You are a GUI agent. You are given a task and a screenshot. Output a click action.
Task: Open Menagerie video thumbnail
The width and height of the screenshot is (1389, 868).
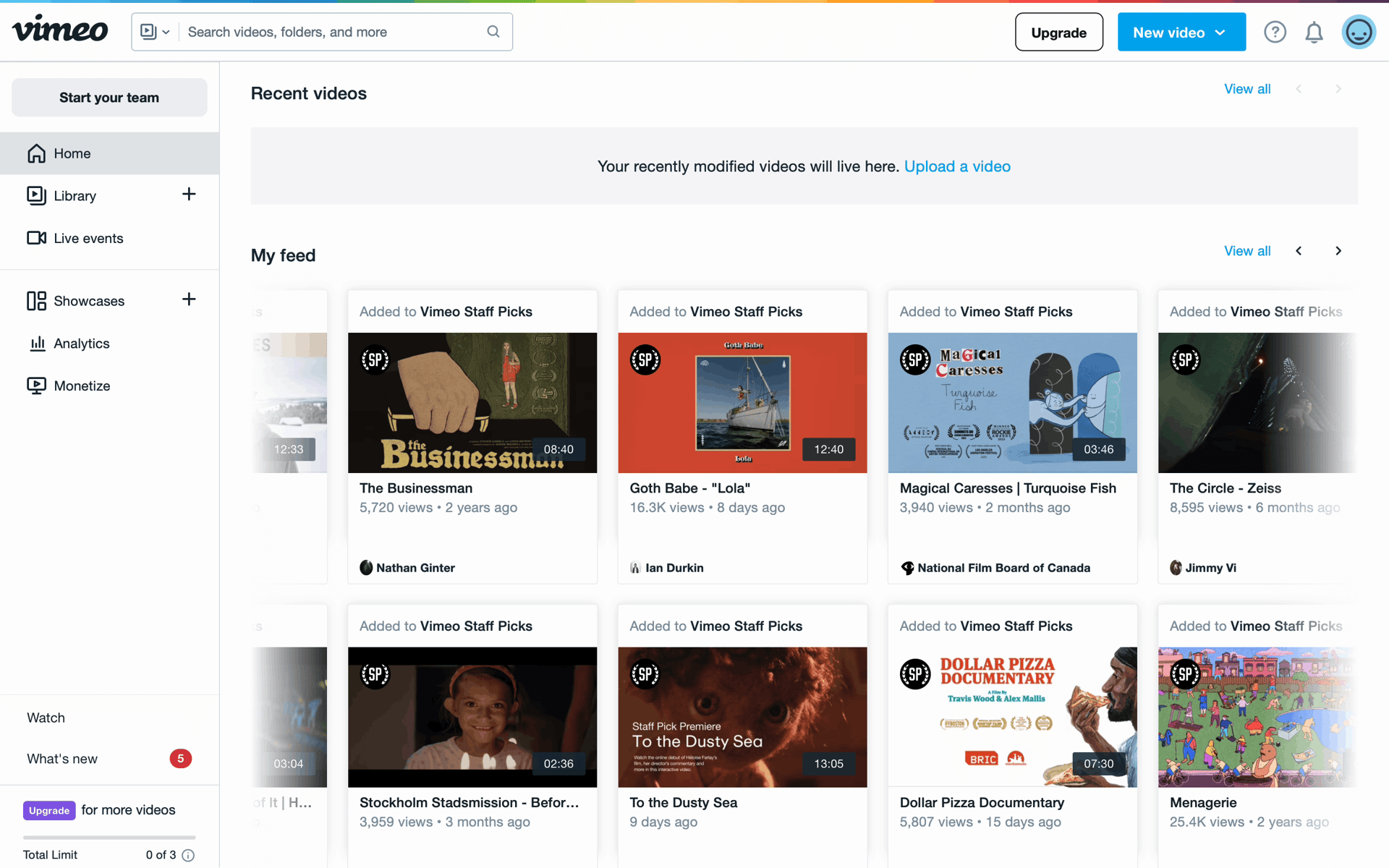pyautogui.click(x=1257, y=717)
